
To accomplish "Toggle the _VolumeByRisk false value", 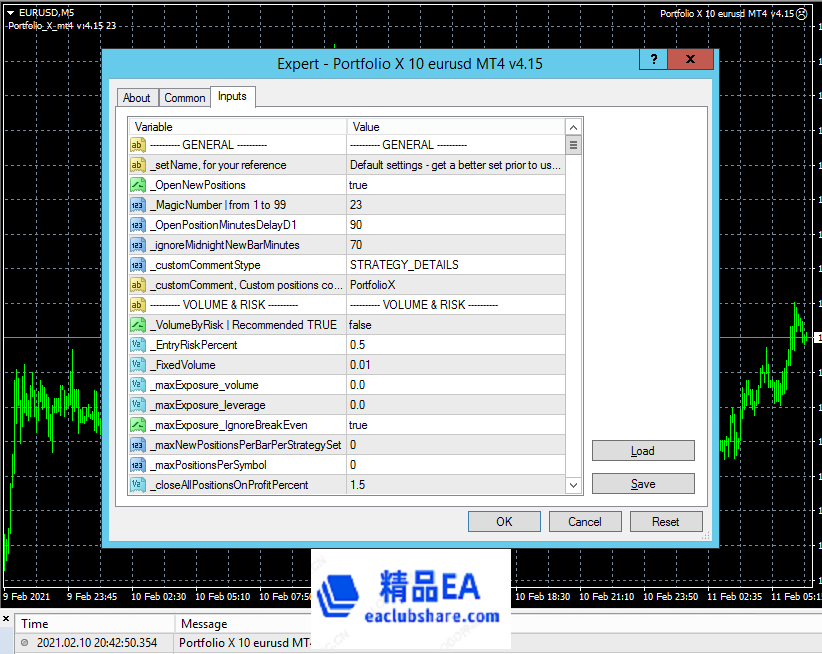I will pos(455,325).
